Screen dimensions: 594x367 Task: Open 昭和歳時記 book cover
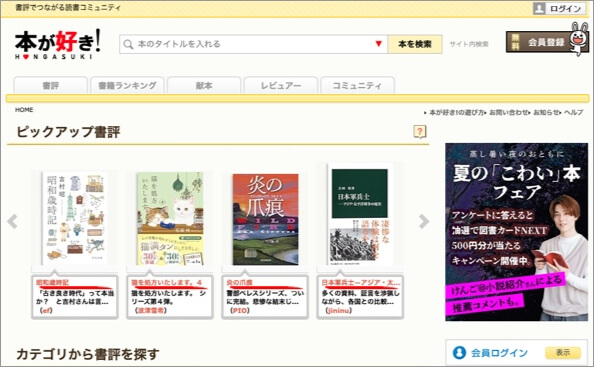pyautogui.click(x=75, y=218)
